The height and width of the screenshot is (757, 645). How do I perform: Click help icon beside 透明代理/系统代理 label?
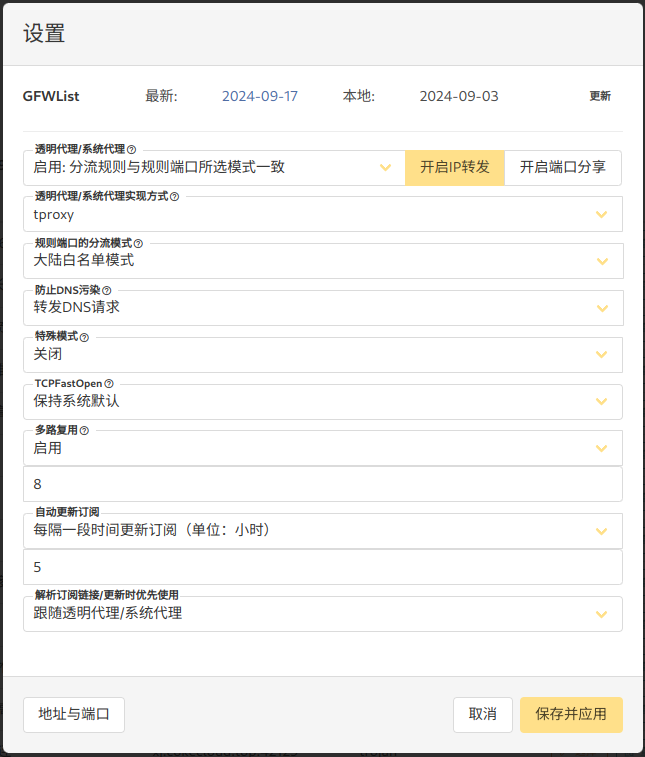coord(132,149)
